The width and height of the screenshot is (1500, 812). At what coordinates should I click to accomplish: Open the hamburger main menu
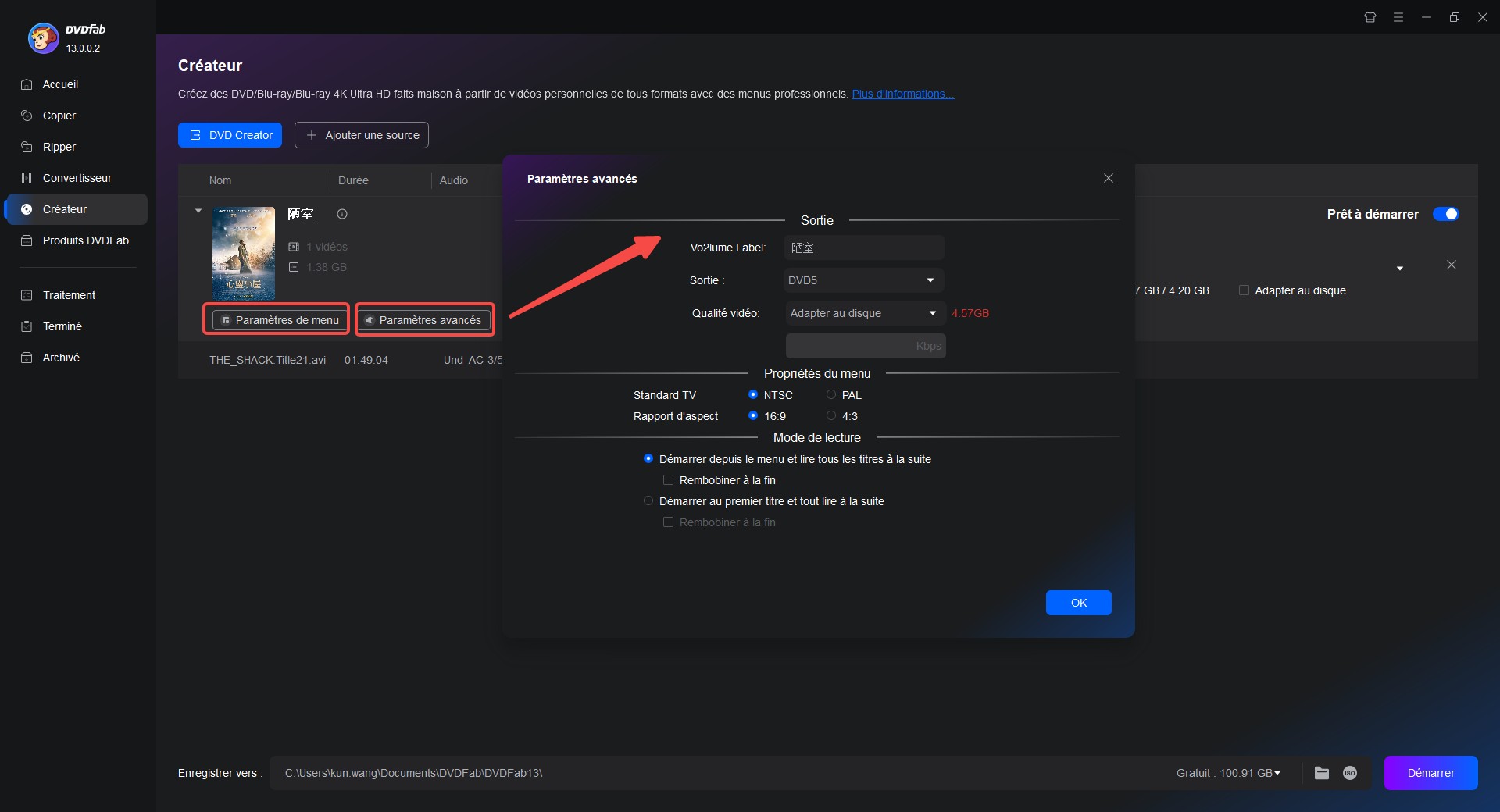1398,17
